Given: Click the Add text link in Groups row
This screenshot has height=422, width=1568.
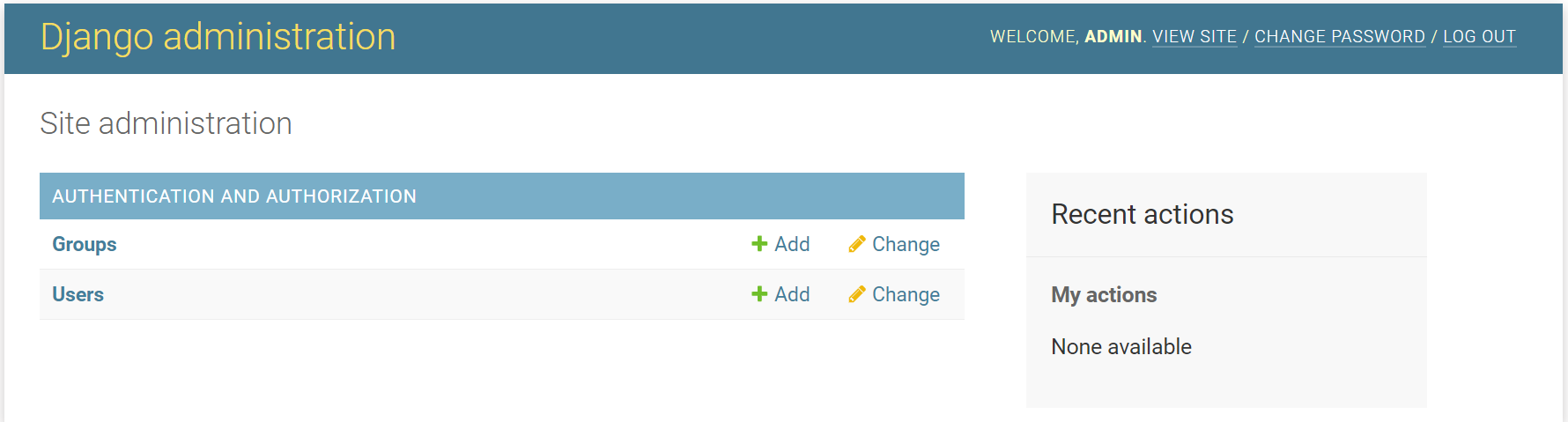Looking at the screenshot, I should tap(792, 244).
